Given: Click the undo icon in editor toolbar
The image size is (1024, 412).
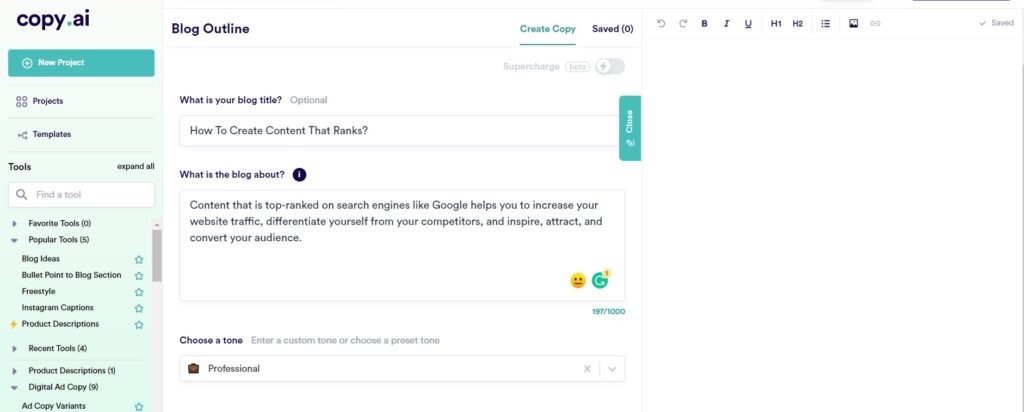Looking at the screenshot, I should (661, 24).
